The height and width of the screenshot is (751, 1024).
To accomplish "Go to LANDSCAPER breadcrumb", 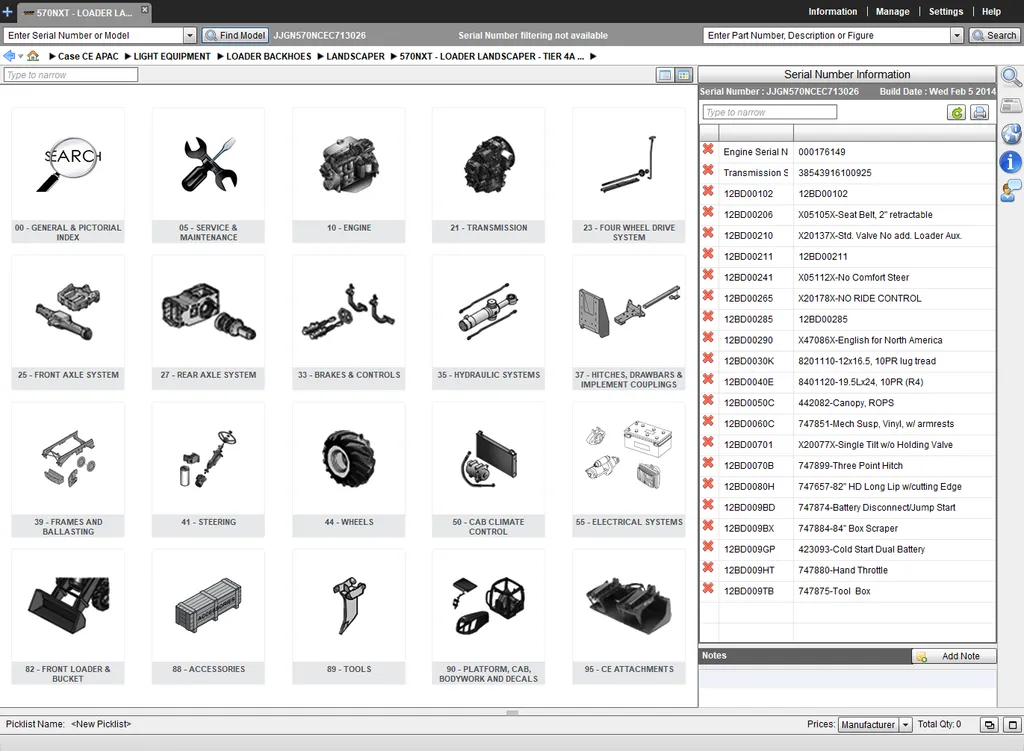I will tap(355, 56).
